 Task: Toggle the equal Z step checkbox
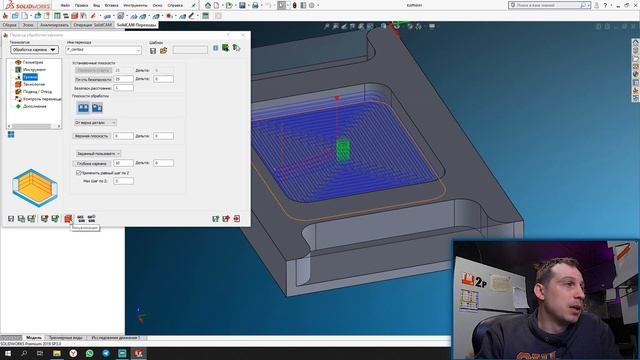pyautogui.click(x=78, y=173)
